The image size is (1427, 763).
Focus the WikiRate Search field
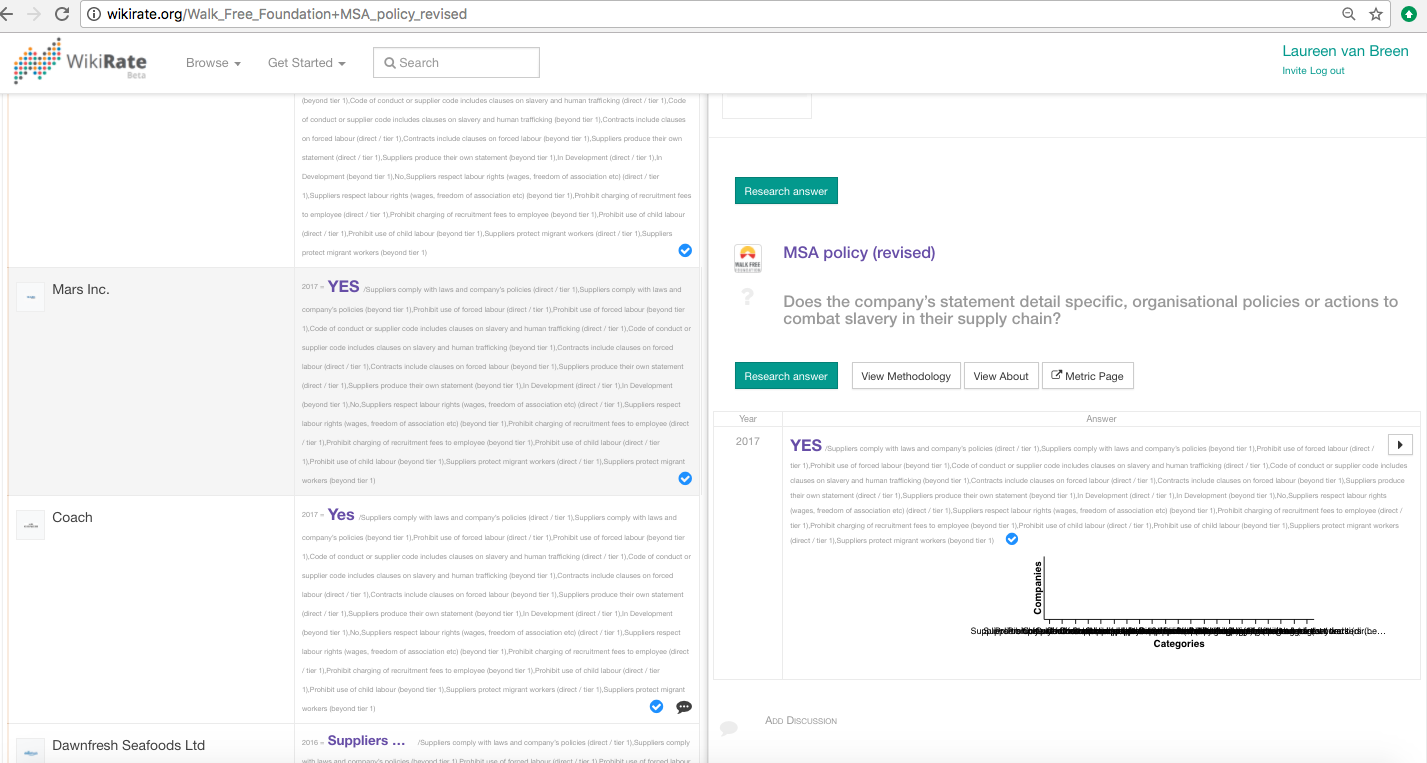point(456,62)
